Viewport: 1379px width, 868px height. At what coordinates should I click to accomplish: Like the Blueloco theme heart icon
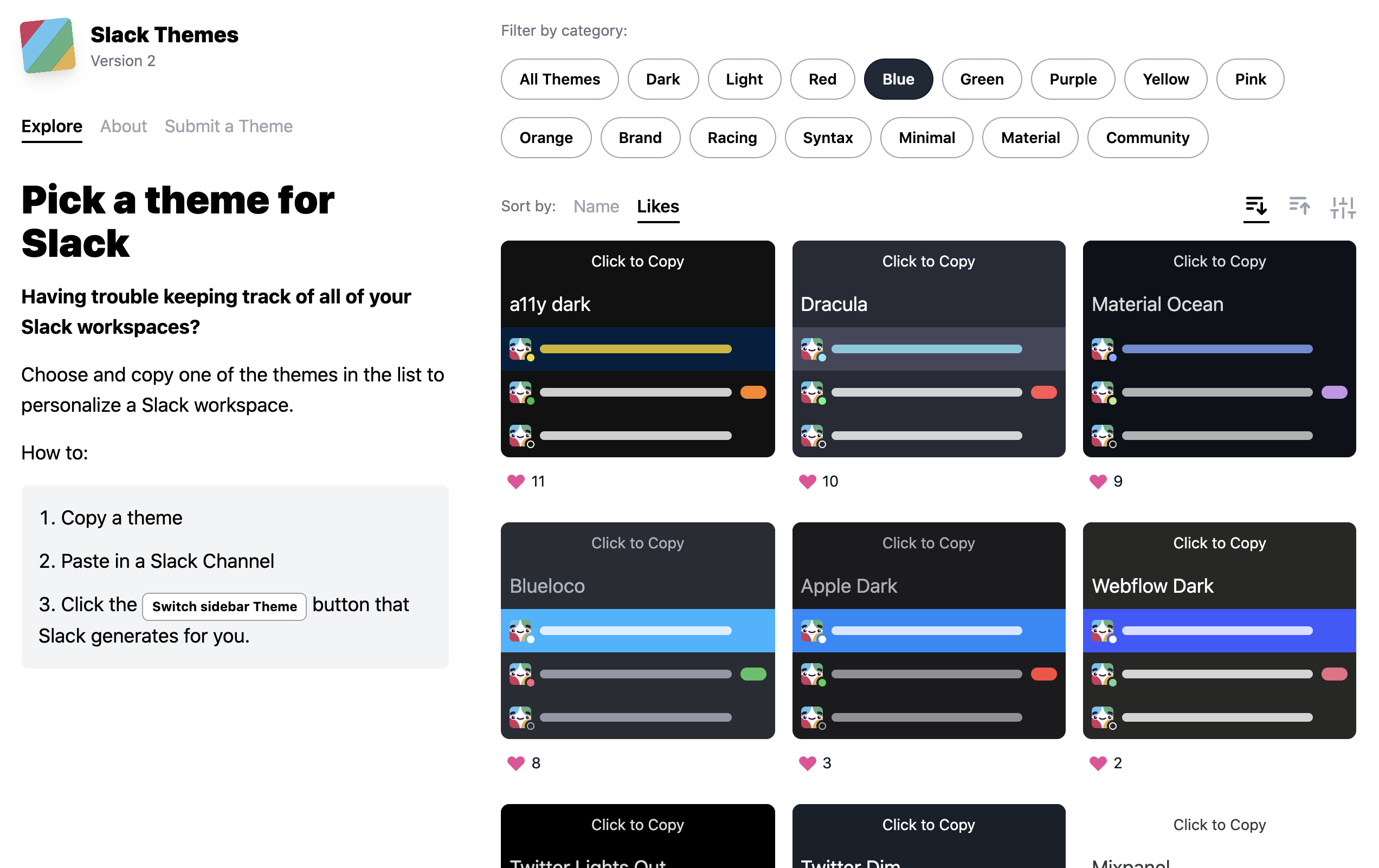pos(515,763)
